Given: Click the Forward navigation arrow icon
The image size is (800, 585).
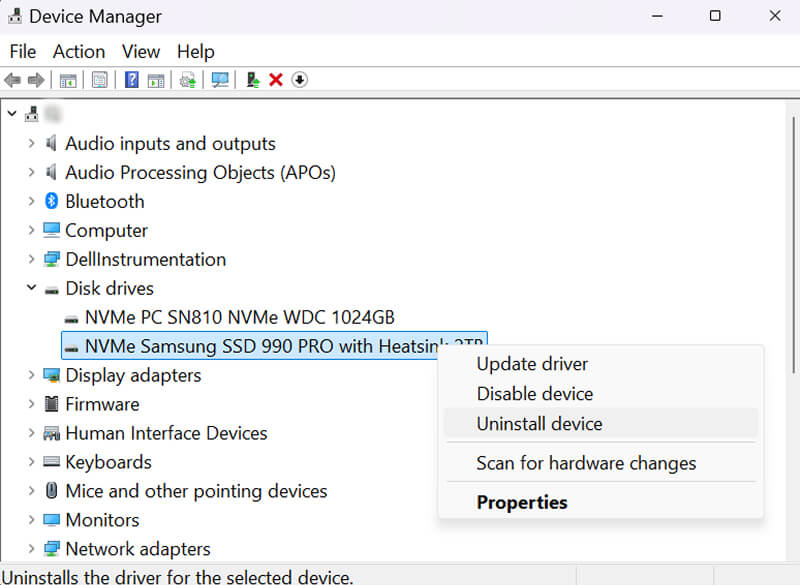Looking at the screenshot, I should (x=37, y=80).
